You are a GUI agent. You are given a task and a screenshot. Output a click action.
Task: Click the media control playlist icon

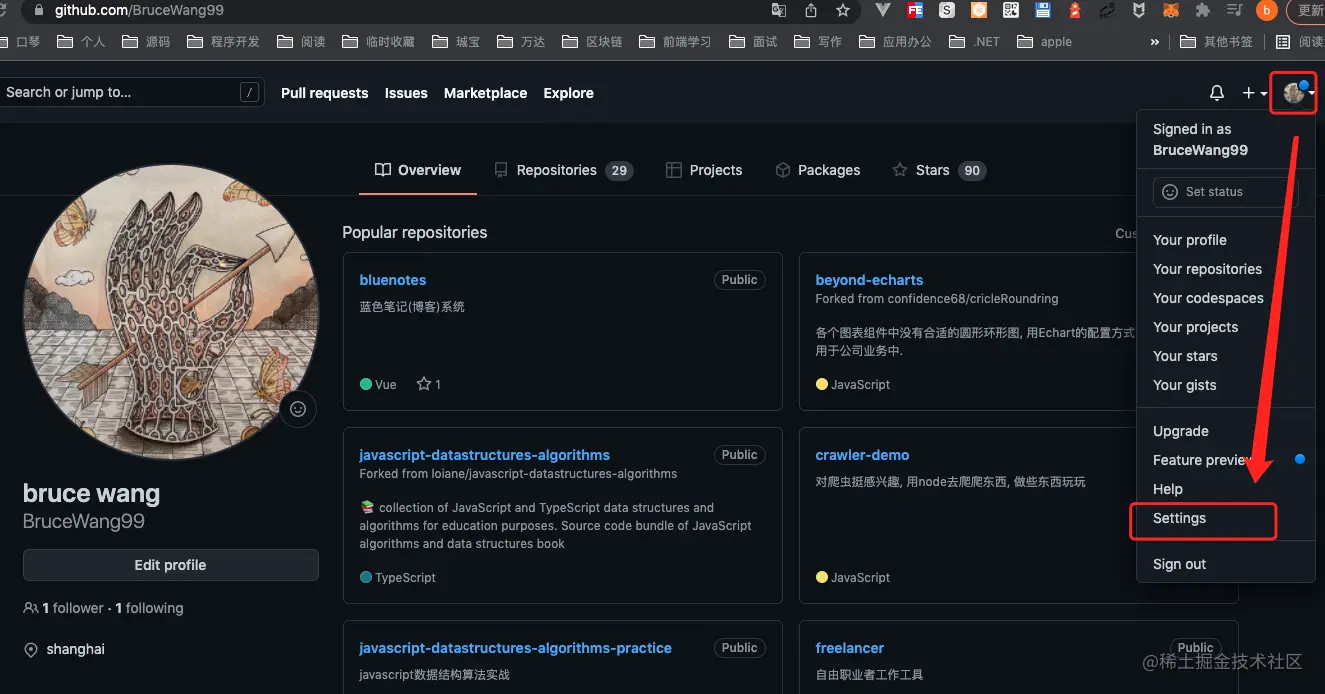click(1235, 11)
